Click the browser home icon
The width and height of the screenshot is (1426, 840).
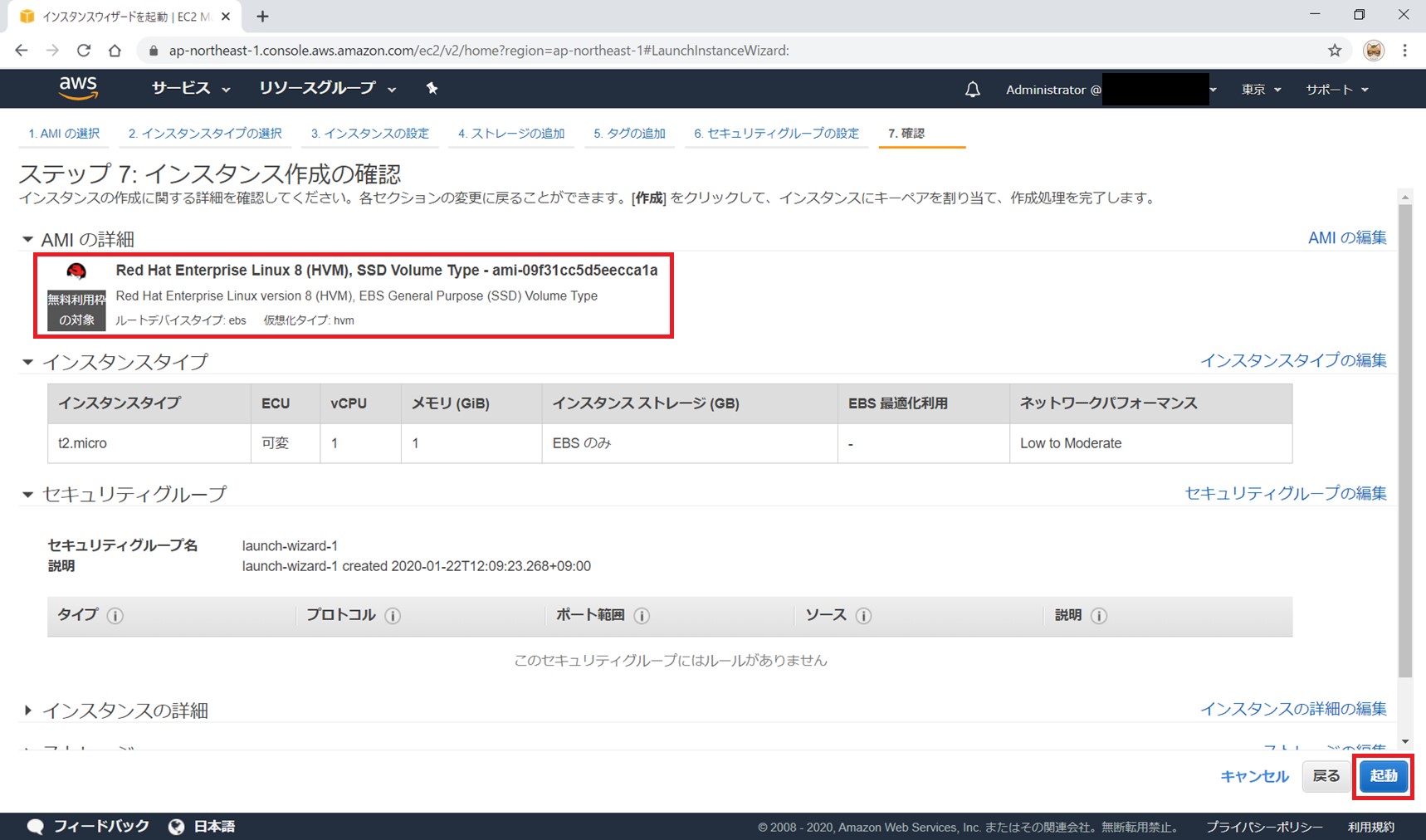tap(115, 51)
